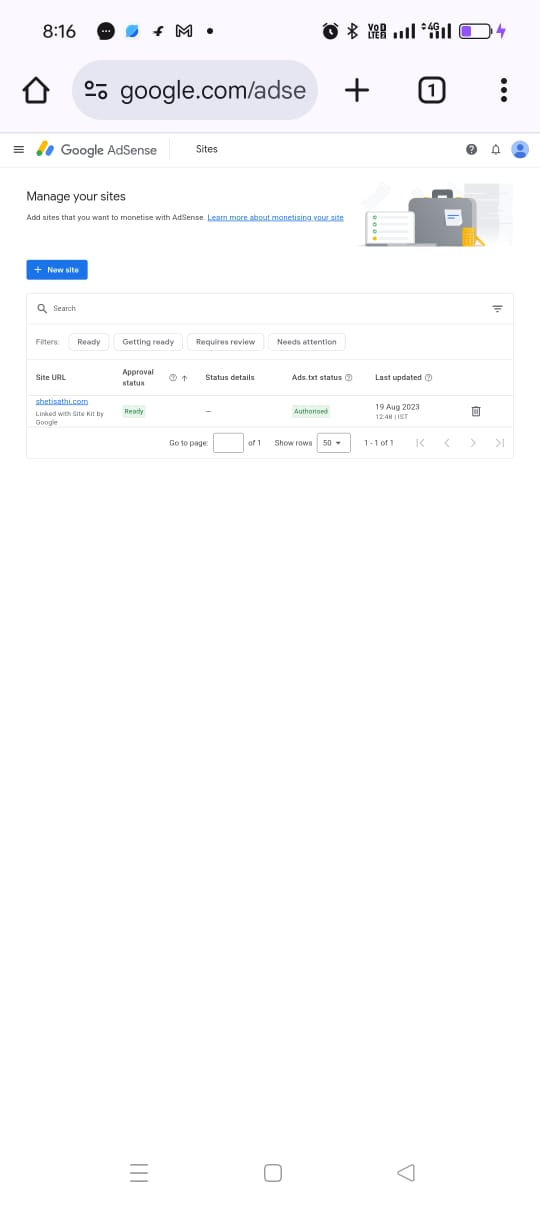The height and width of the screenshot is (1206, 540).
Task: Toggle the Getting ready filter chip
Action: pyautogui.click(x=148, y=342)
